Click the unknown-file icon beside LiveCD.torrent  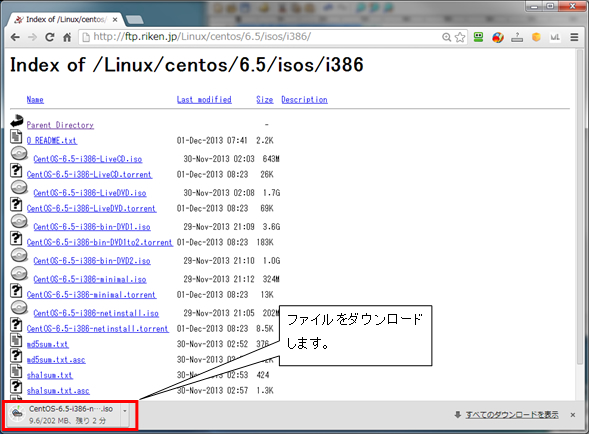point(16,171)
